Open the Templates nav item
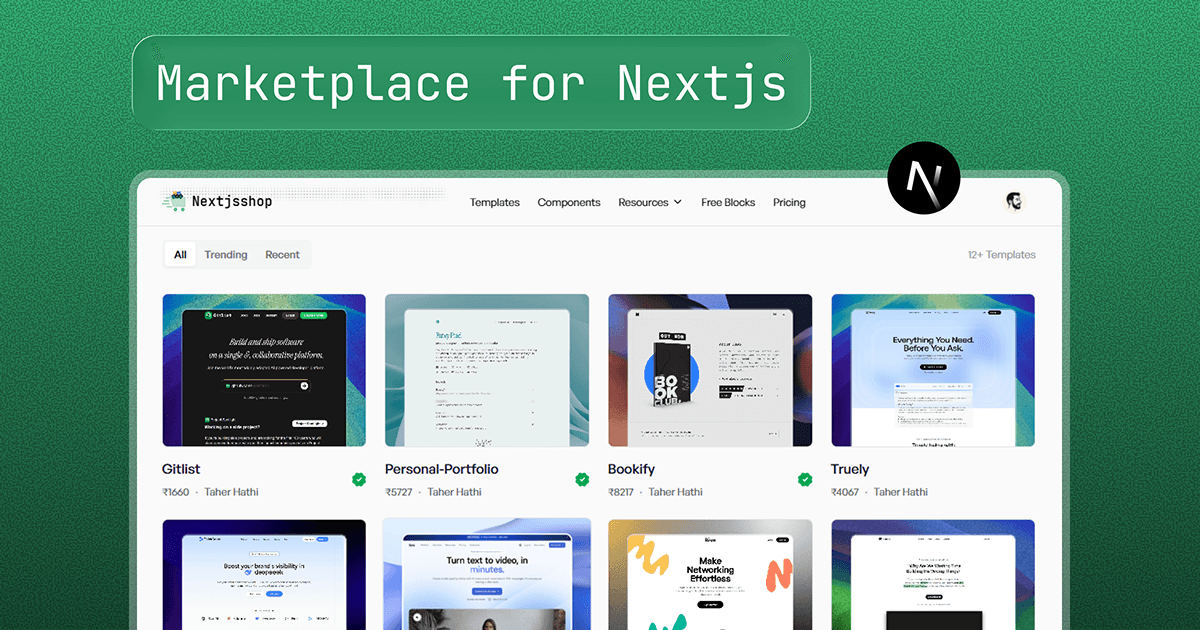Image resolution: width=1200 pixels, height=630 pixels. pos(494,202)
